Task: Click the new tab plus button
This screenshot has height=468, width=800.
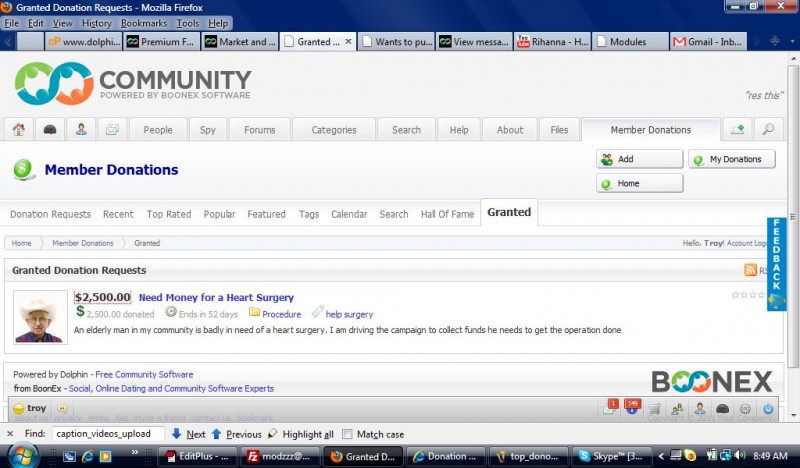Action: (774, 41)
